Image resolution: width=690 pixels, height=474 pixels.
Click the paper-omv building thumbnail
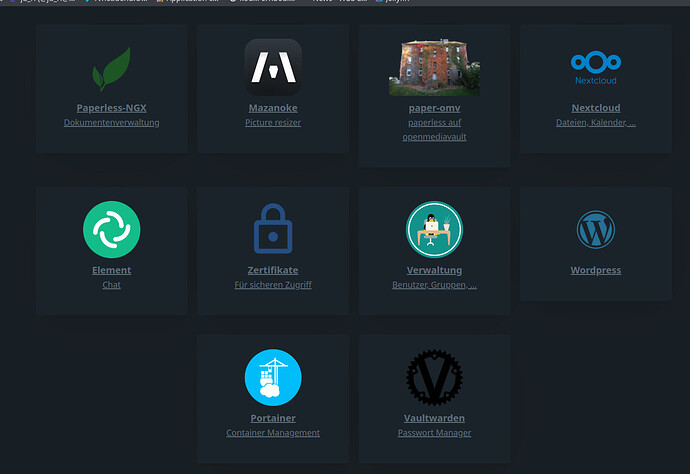point(434,67)
